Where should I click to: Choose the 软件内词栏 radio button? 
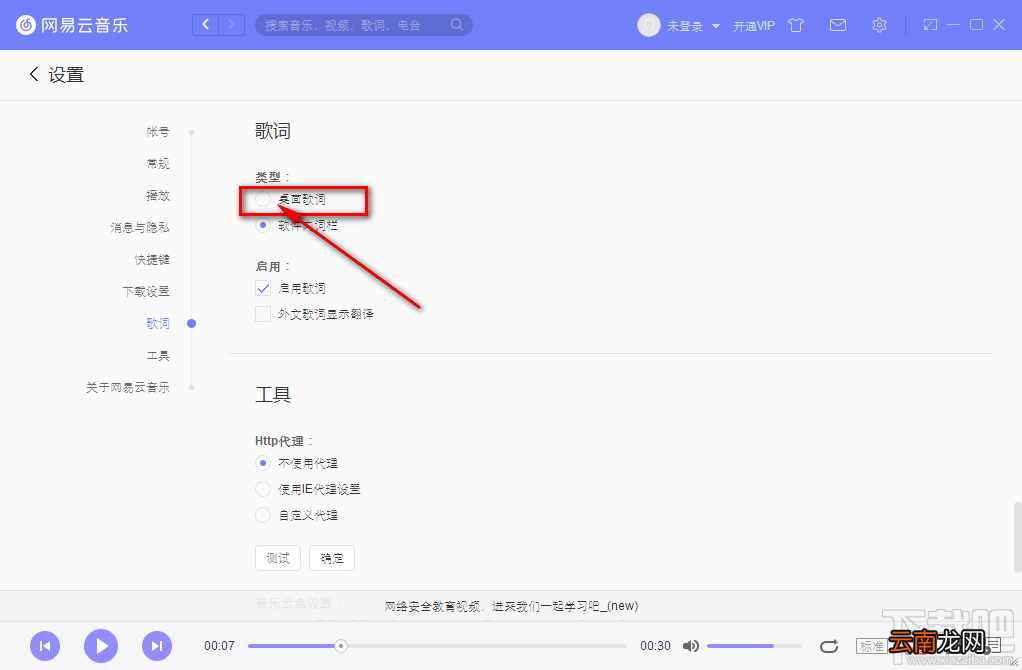click(263, 226)
